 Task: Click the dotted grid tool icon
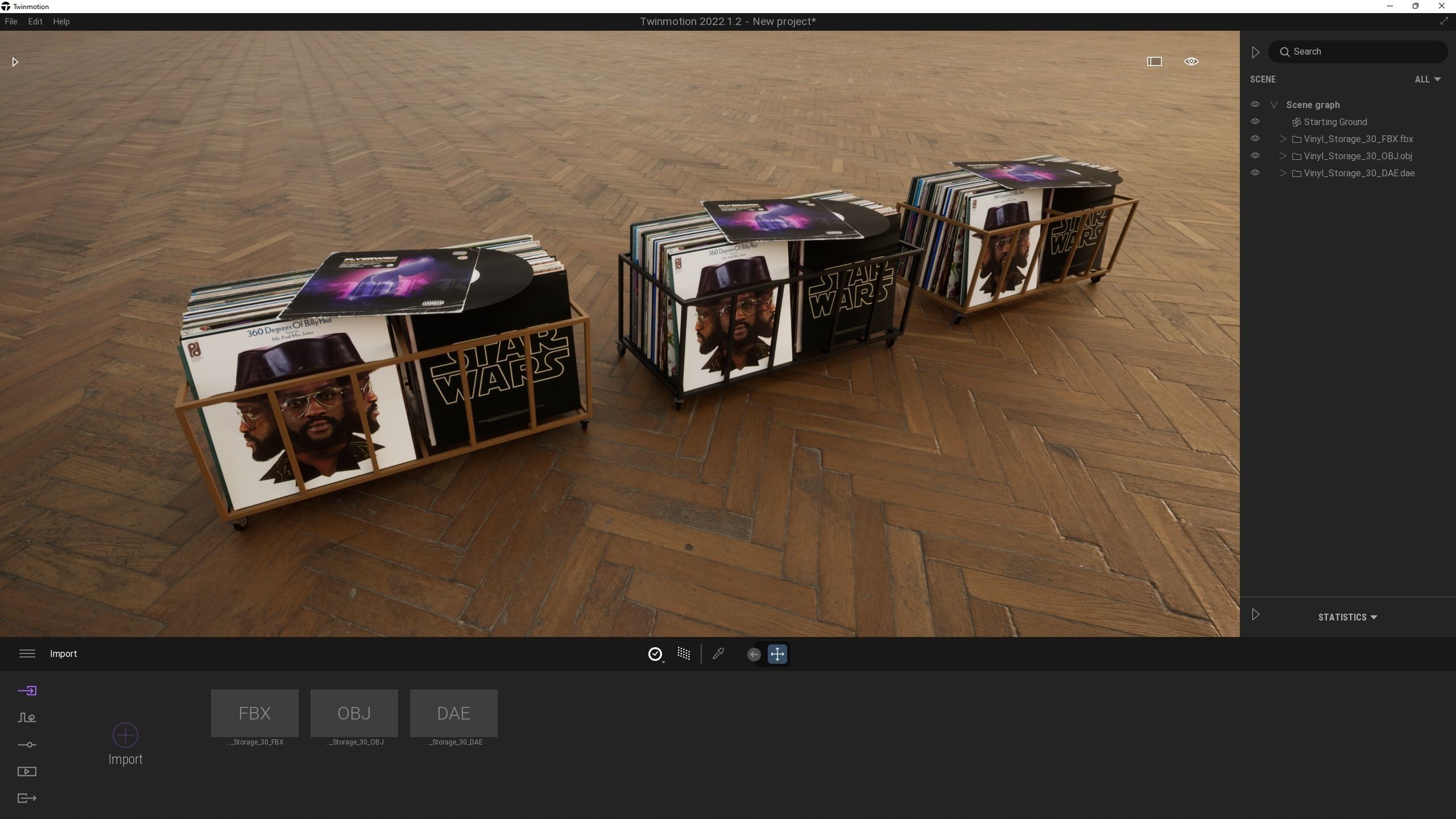click(684, 653)
